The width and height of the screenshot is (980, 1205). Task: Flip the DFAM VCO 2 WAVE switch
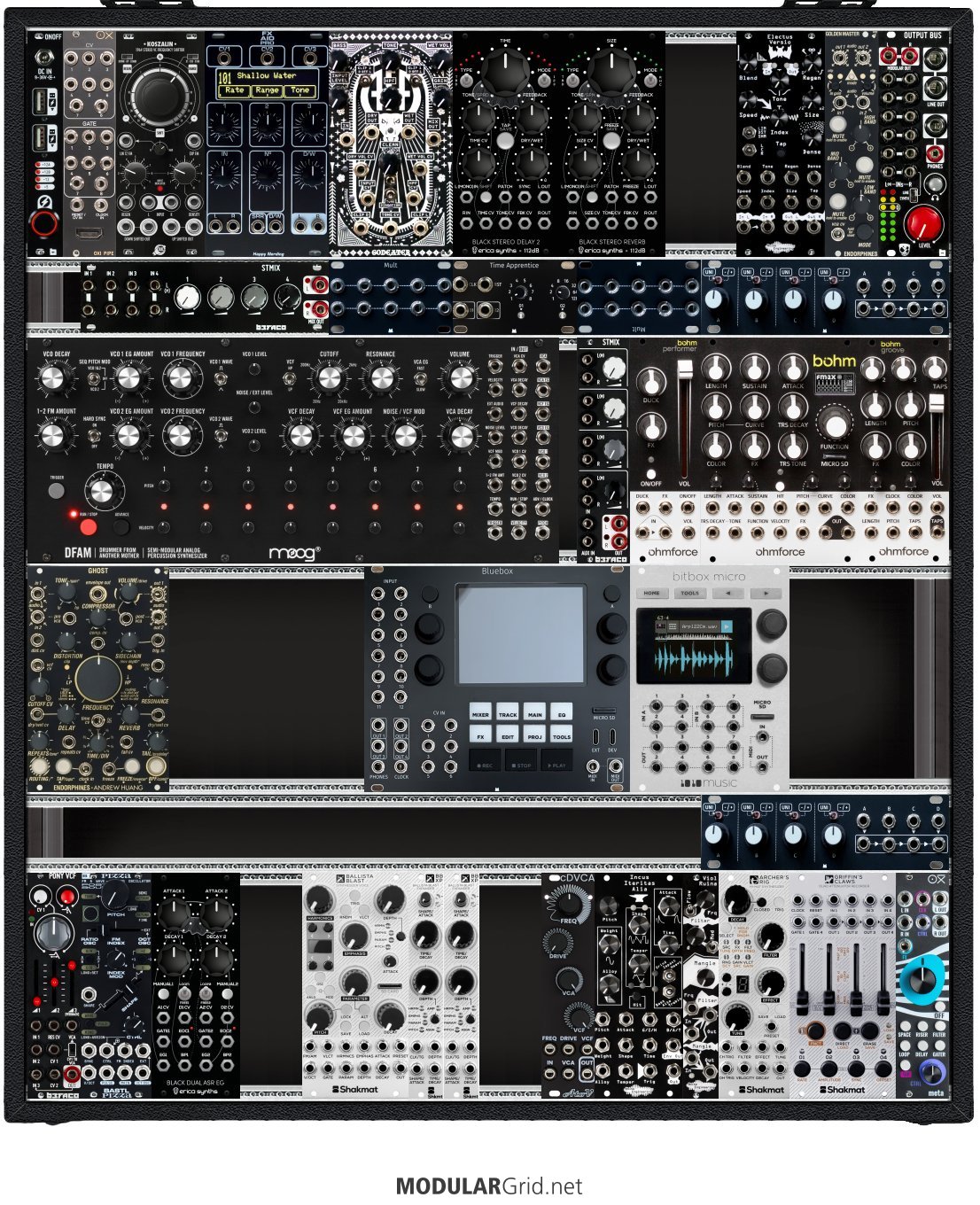coord(220,438)
